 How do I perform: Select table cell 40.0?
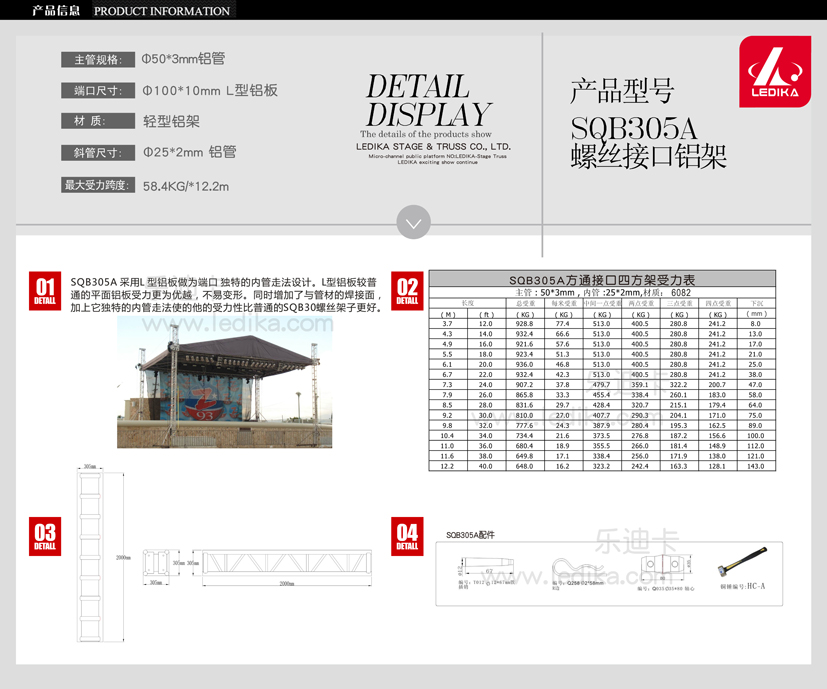(x=485, y=466)
